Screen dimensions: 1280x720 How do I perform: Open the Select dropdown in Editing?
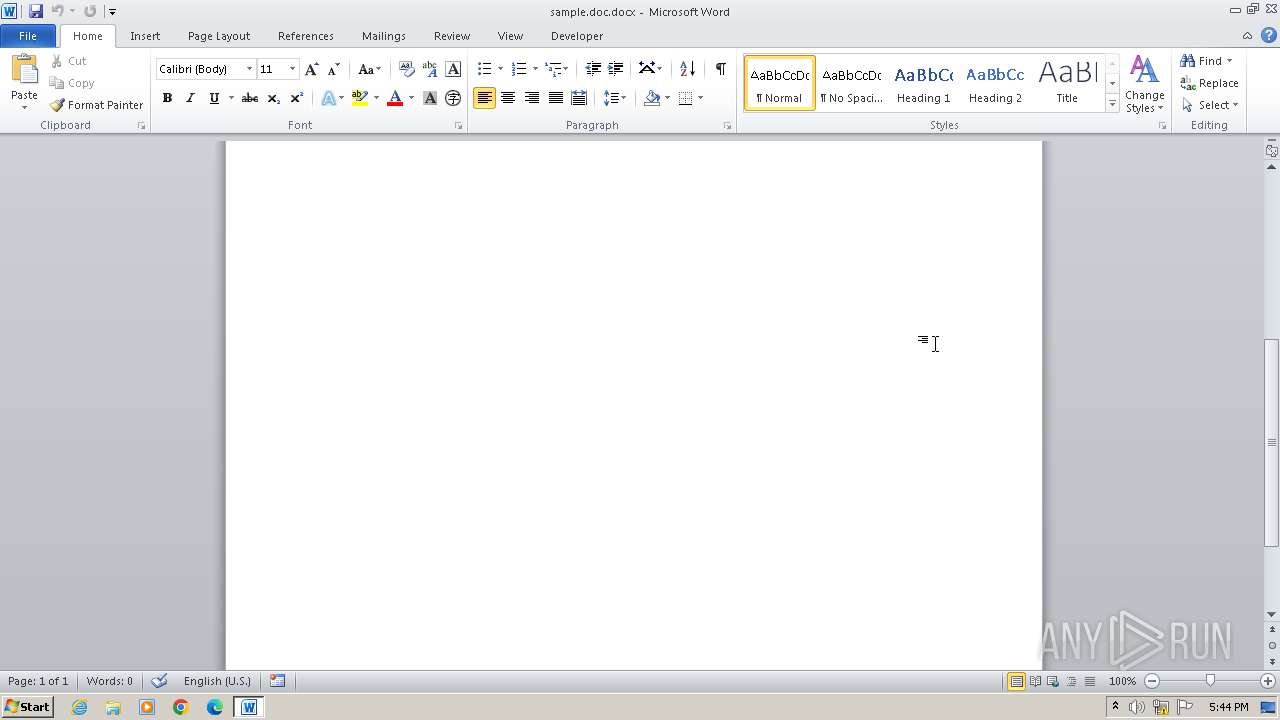[x=1209, y=105]
